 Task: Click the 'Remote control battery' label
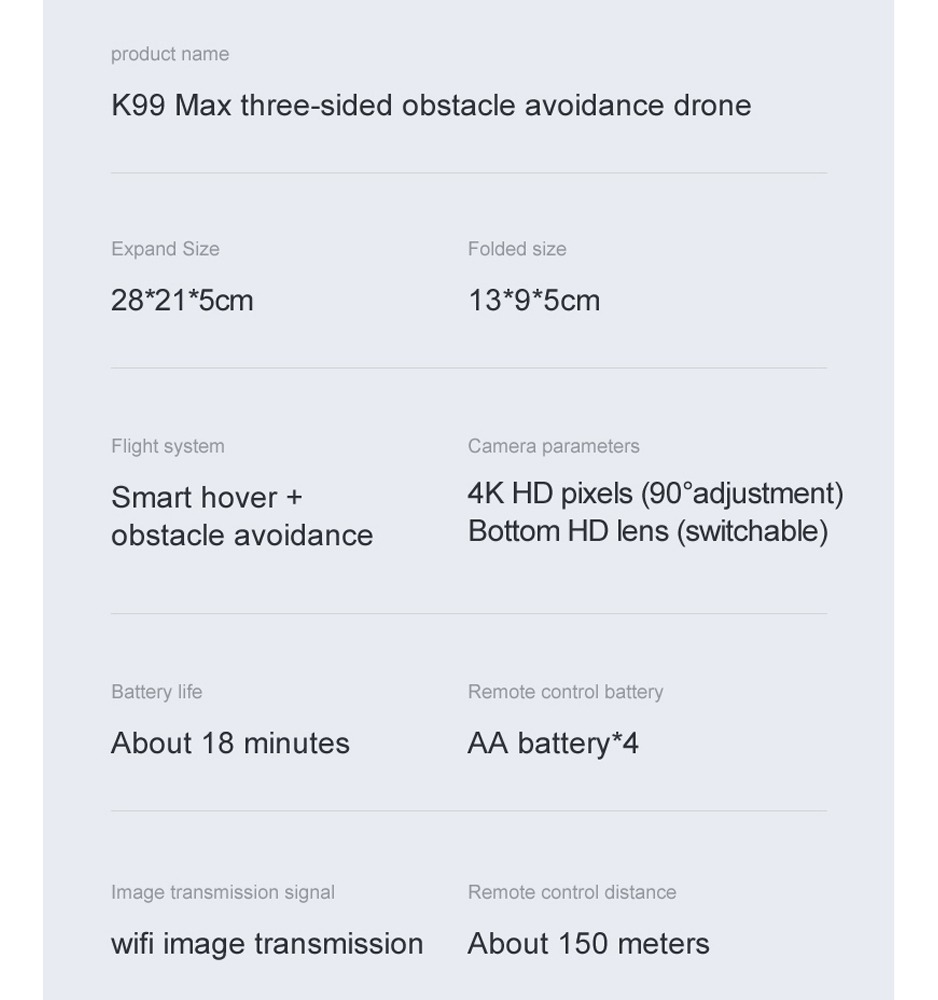(566, 692)
